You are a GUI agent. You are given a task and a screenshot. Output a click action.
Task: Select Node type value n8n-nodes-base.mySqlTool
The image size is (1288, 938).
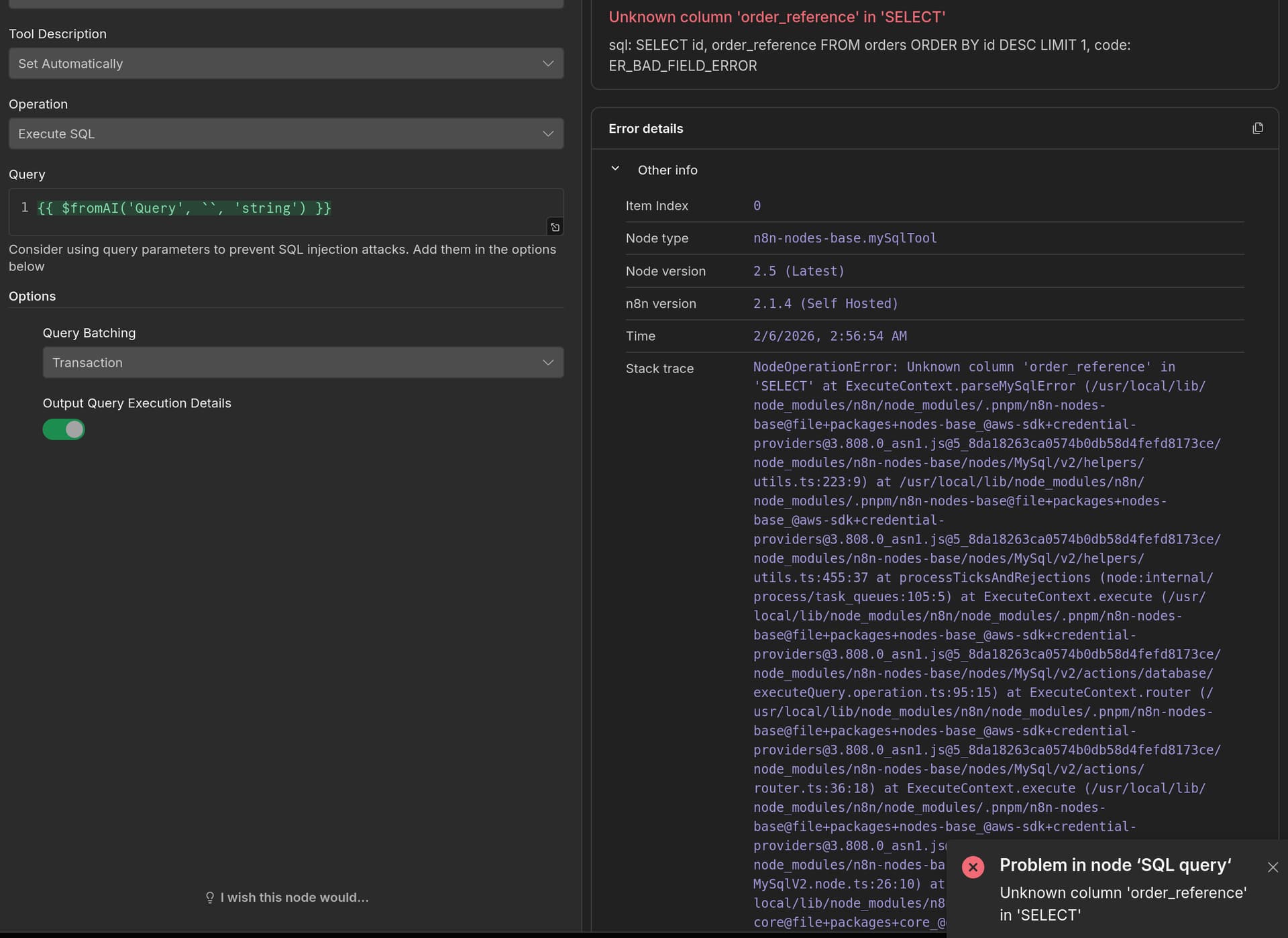coord(845,238)
